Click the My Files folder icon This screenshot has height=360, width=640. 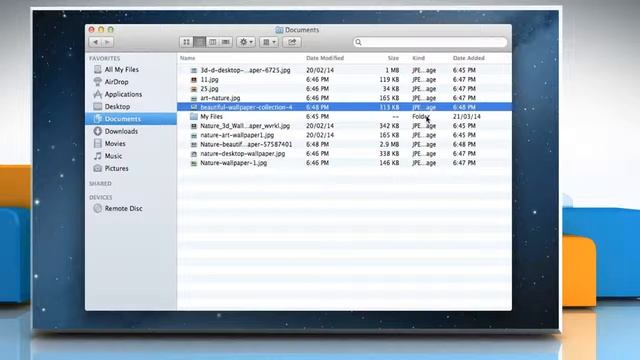pyautogui.click(x=194, y=116)
